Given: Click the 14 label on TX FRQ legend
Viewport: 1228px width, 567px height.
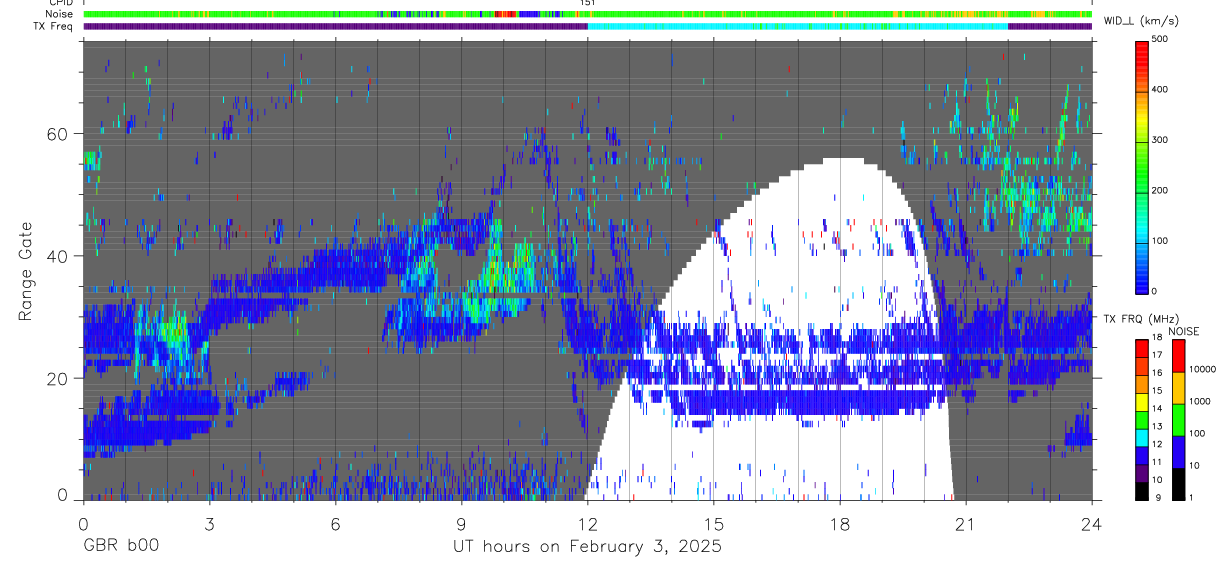Looking at the screenshot, I should point(1158,409).
